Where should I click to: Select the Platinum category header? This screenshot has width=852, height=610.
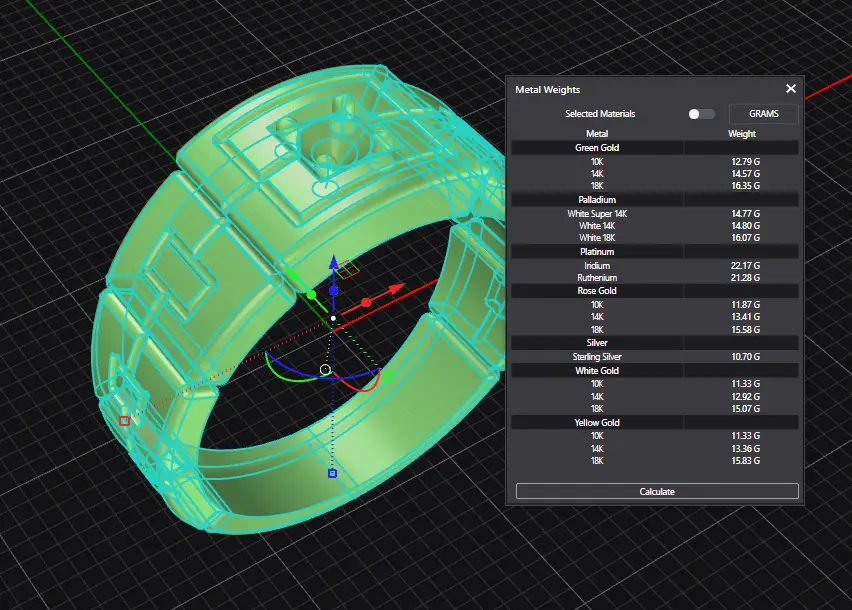597,252
